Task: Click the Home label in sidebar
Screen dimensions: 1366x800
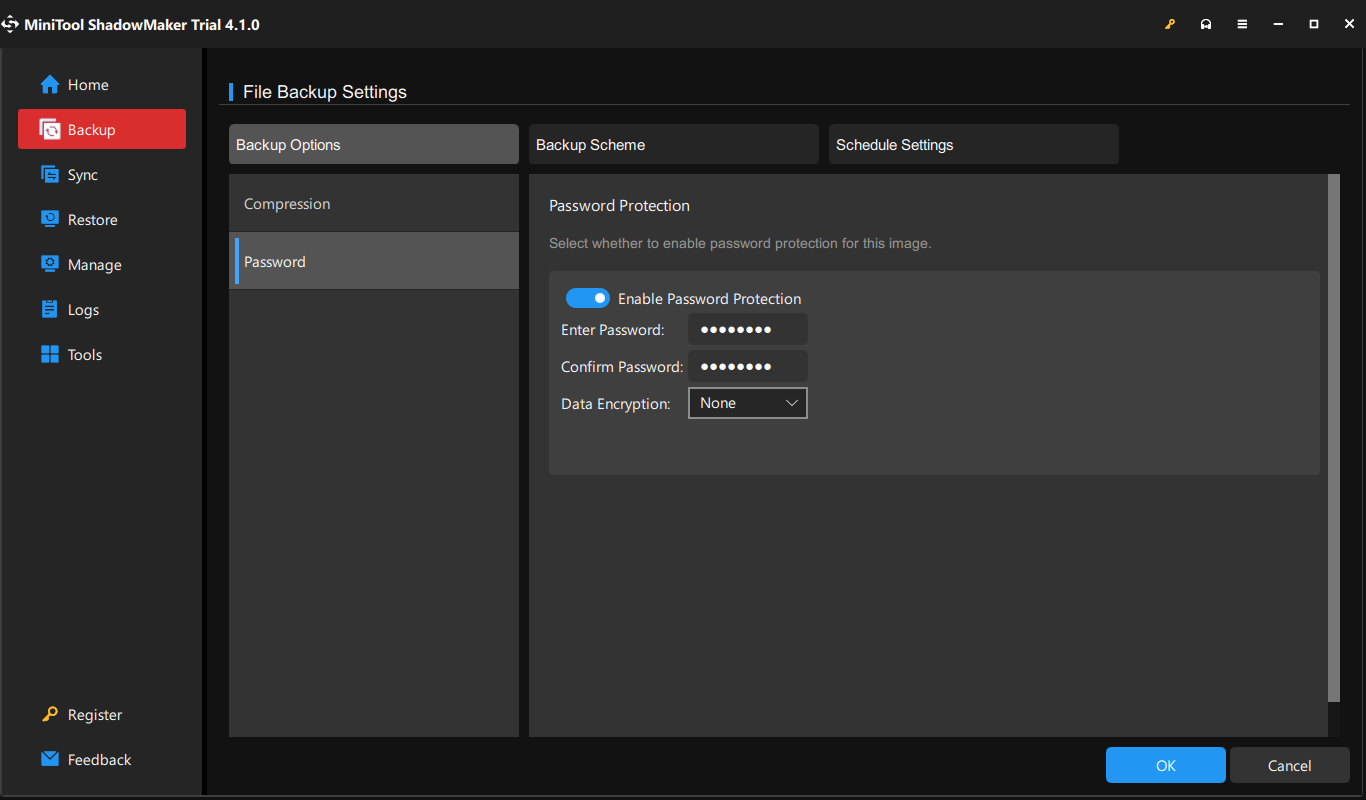Action: (88, 85)
